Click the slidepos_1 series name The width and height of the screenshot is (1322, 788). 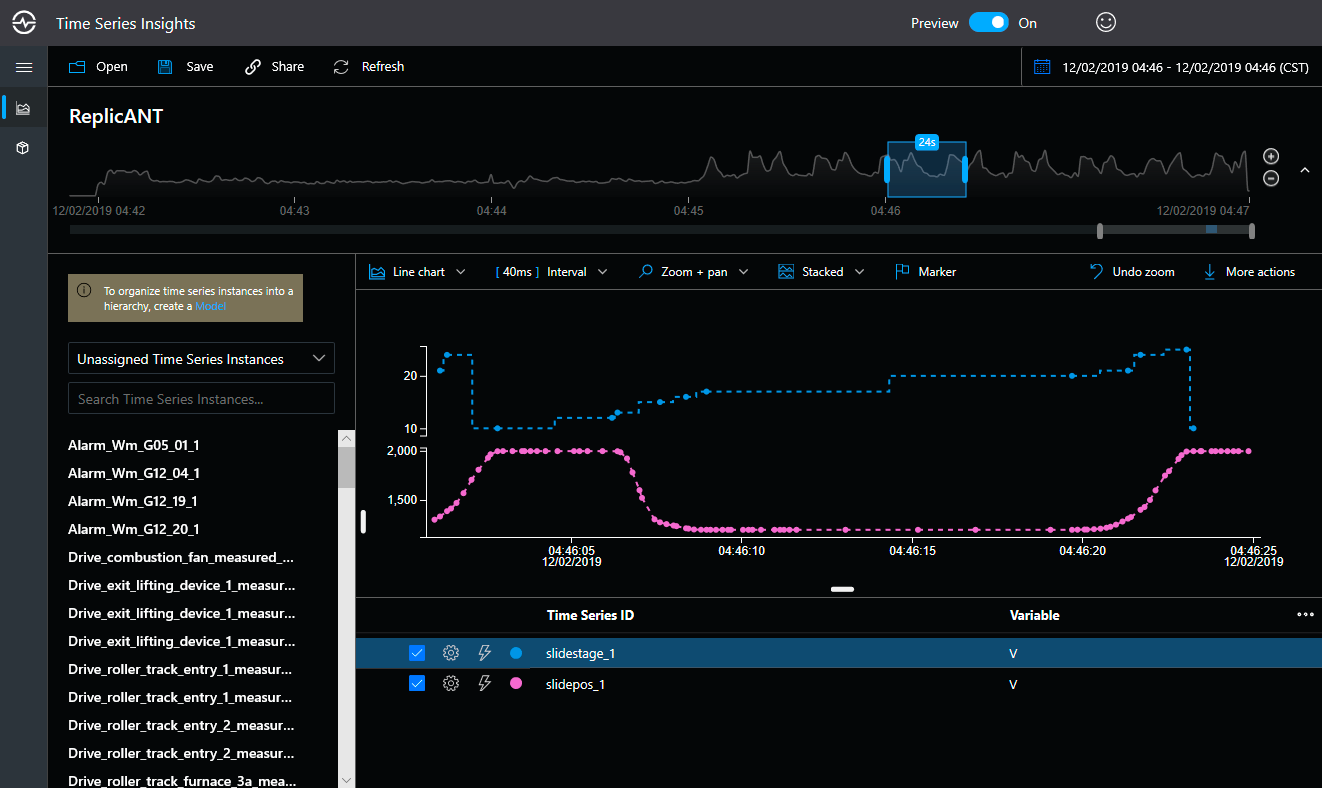click(576, 684)
